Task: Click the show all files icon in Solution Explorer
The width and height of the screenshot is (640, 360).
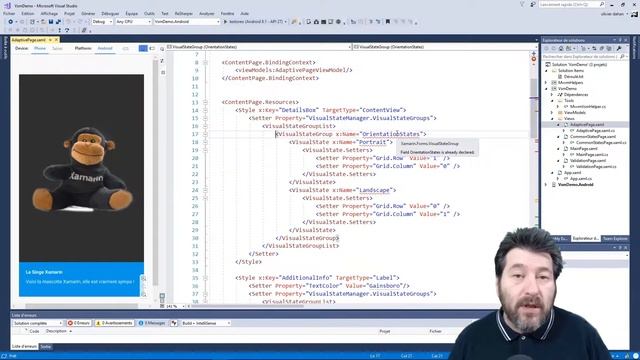Action: click(609, 49)
